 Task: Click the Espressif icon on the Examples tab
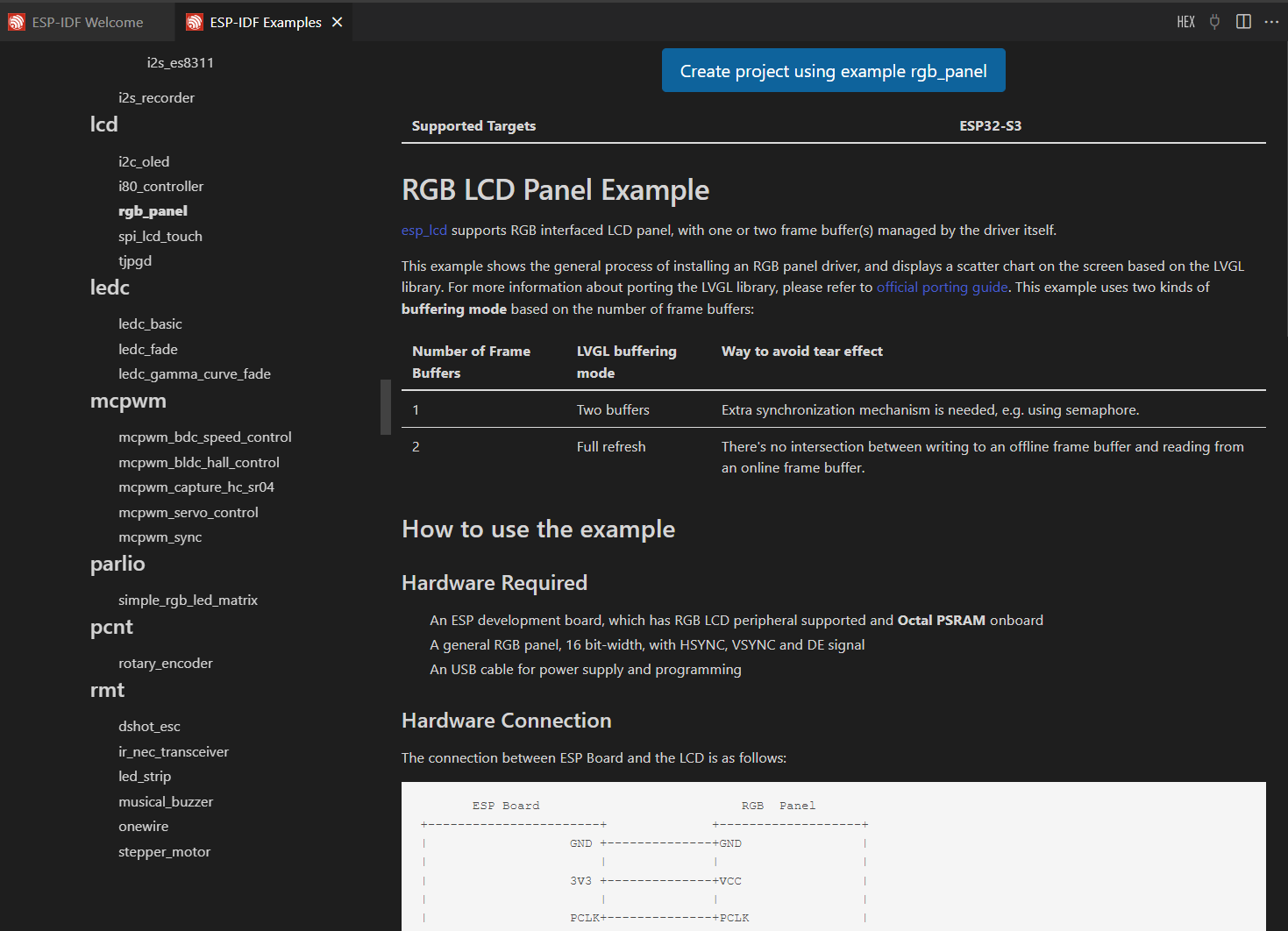195,23
